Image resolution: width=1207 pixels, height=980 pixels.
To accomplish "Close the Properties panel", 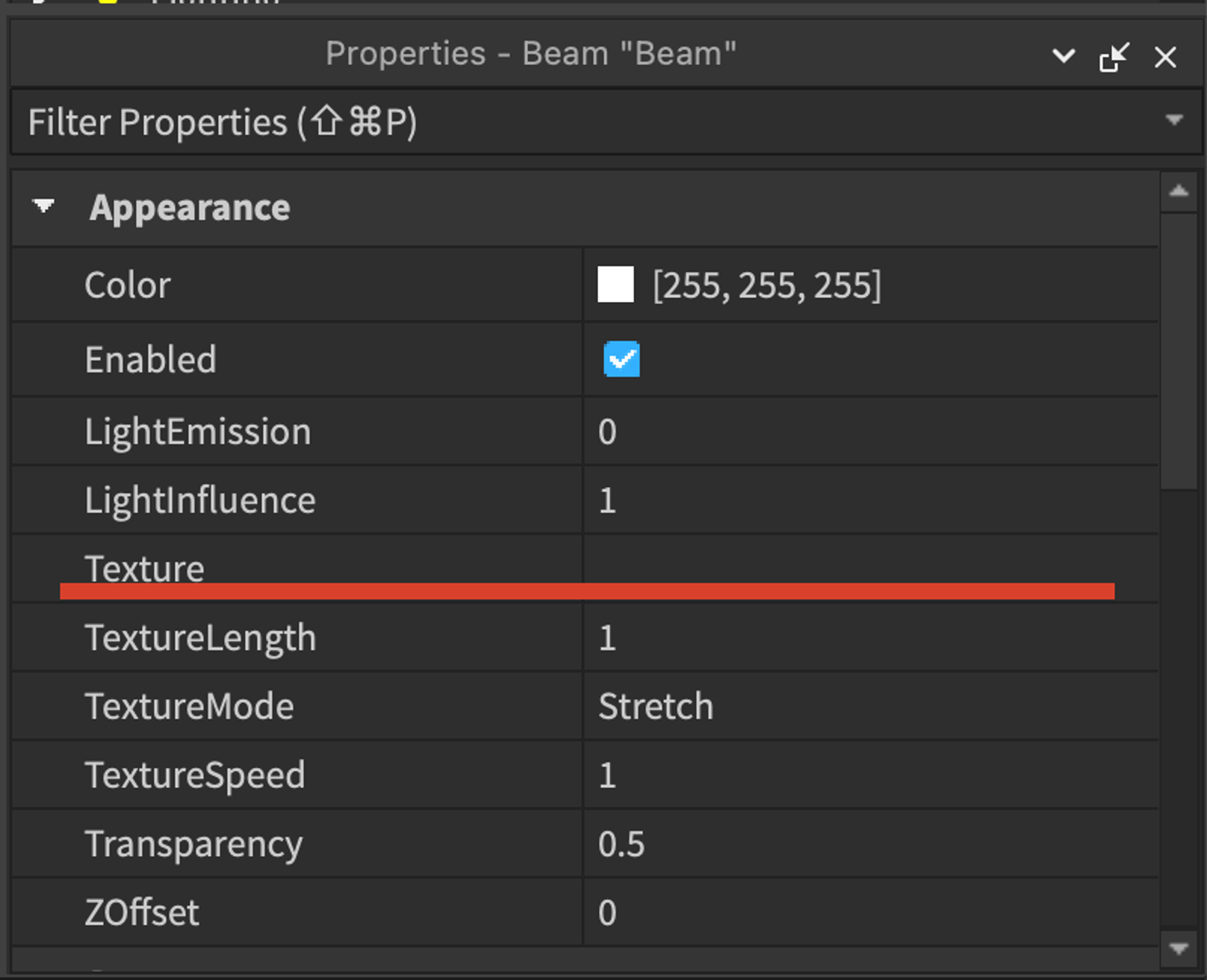I will pos(1165,57).
